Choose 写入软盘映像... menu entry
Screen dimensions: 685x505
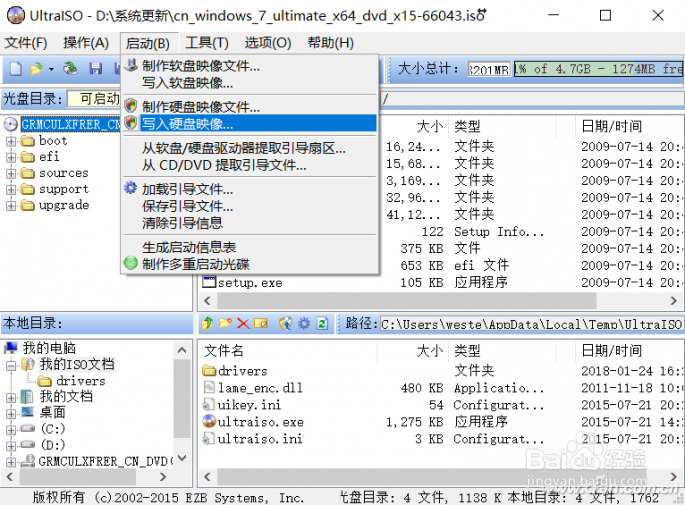249,83
